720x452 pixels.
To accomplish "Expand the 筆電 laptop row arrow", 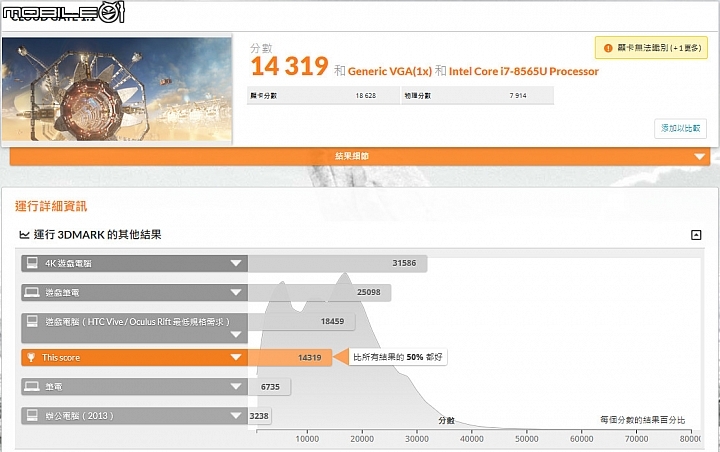I will click(x=236, y=386).
